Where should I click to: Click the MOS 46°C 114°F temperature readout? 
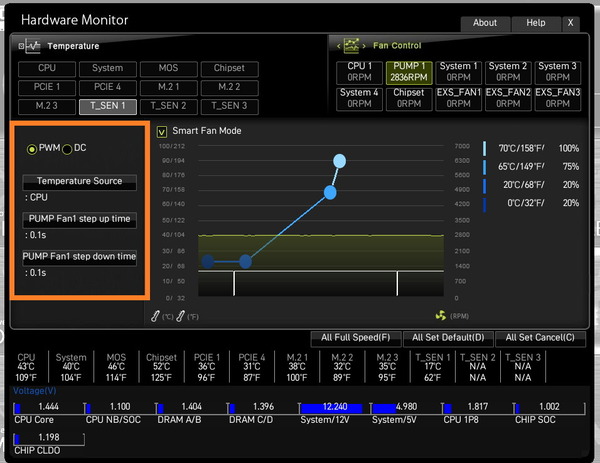[x=116, y=368]
